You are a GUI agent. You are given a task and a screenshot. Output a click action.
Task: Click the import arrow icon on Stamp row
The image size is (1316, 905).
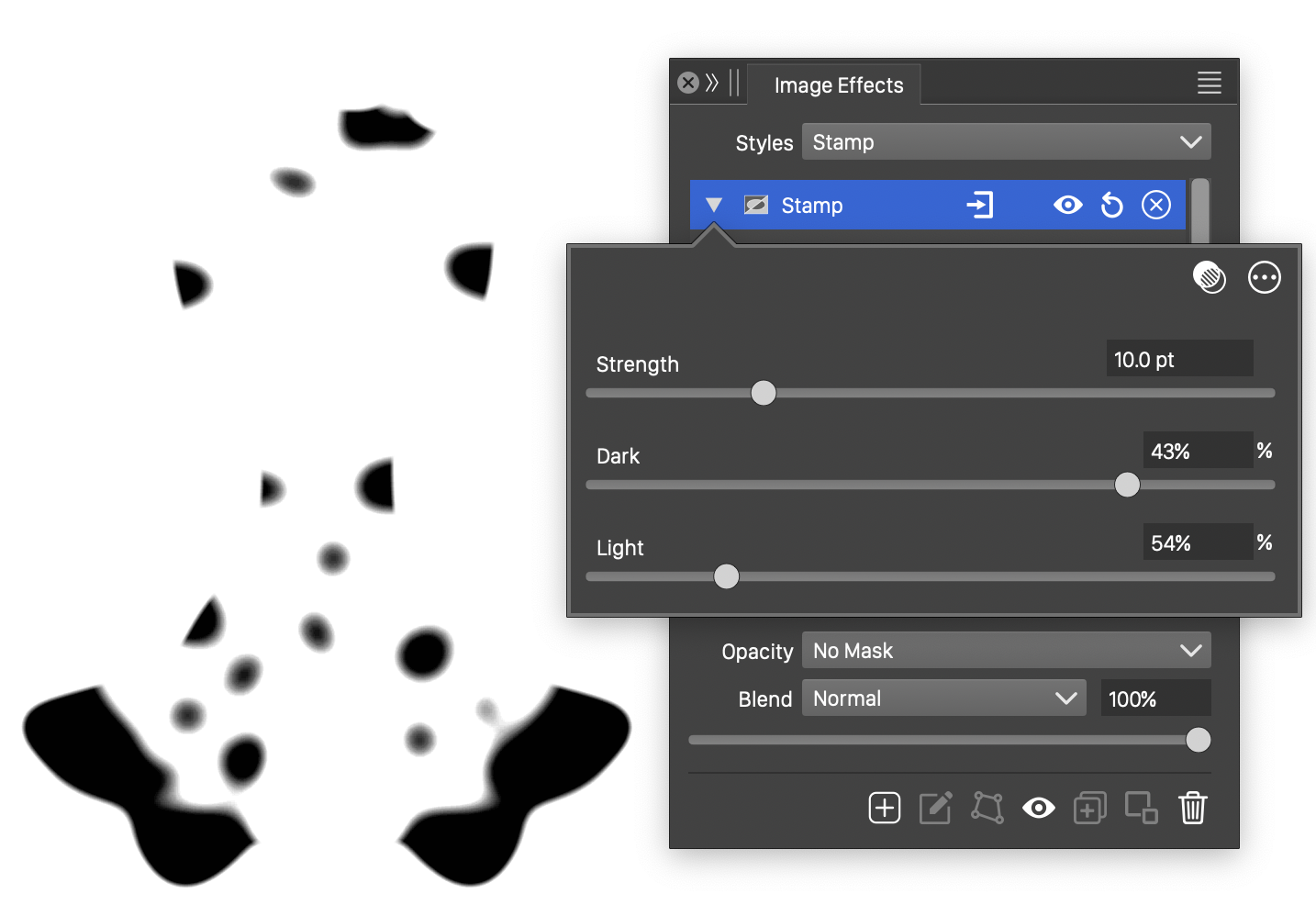(x=979, y=205)
